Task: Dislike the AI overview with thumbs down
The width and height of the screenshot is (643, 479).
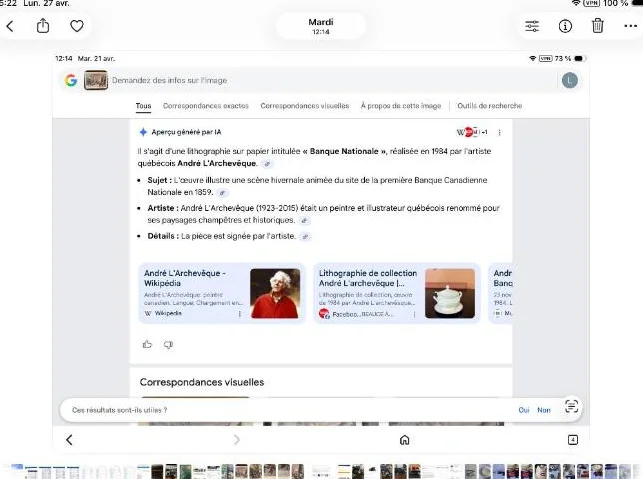Action: pos(168,345)
